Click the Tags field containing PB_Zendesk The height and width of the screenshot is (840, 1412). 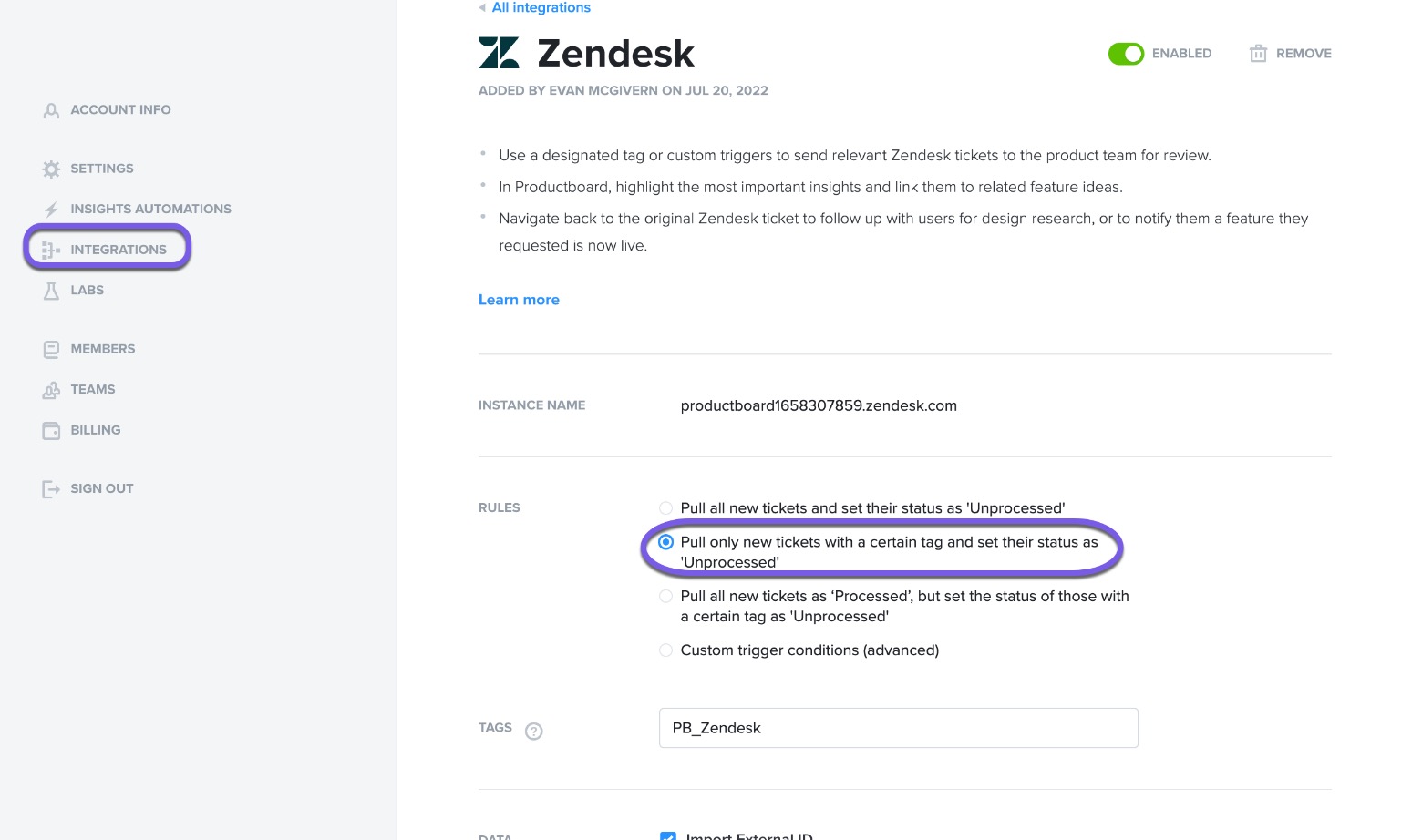coord(898,728)
